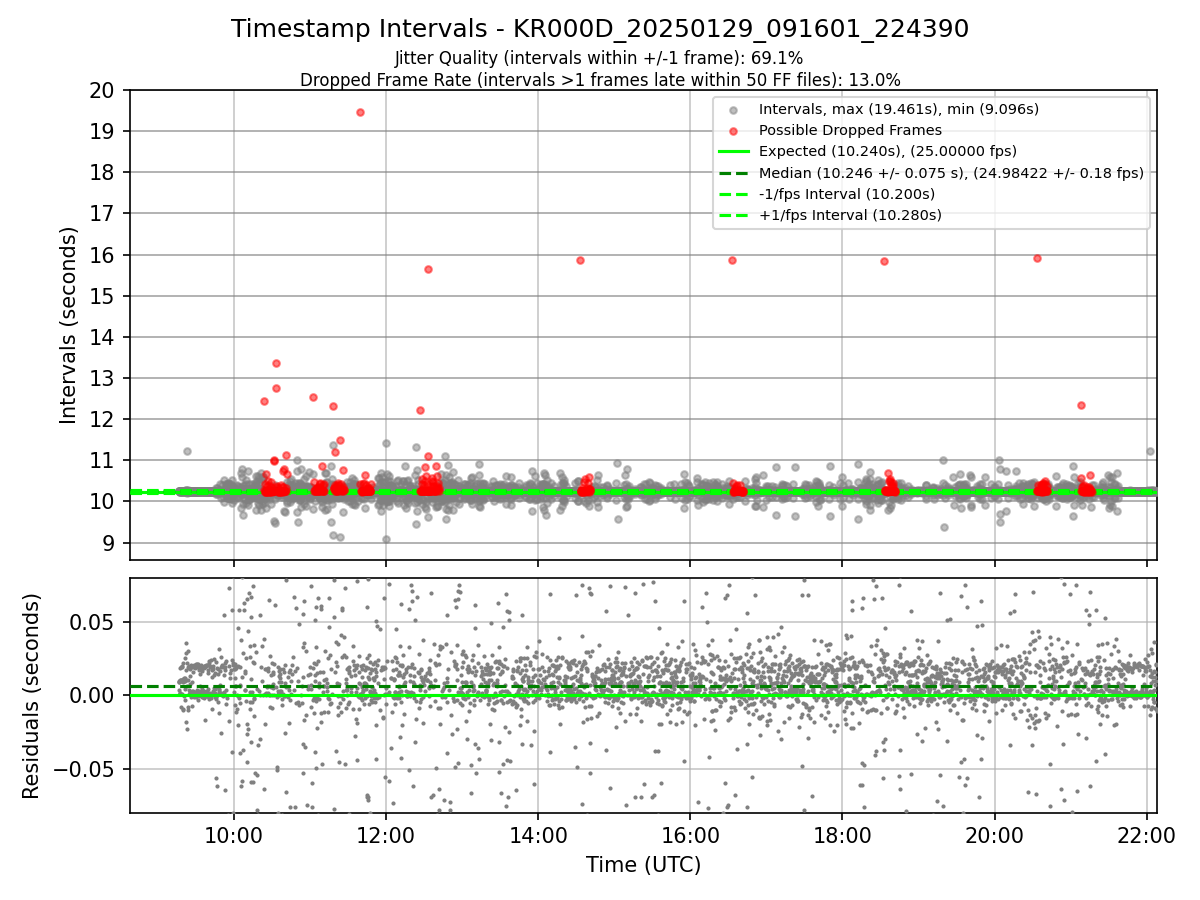The height and width of the screenshot is (900, 1200).
Task: Click legend entry '-1/fps Interval (10.200s)'
Action: pyautogui.click(x=847, y=193)
